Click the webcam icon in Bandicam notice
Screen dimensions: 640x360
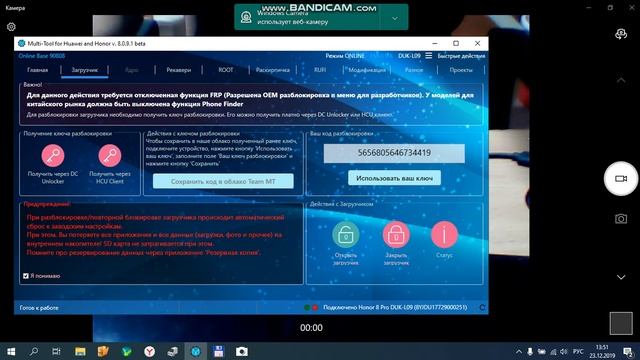246,17
